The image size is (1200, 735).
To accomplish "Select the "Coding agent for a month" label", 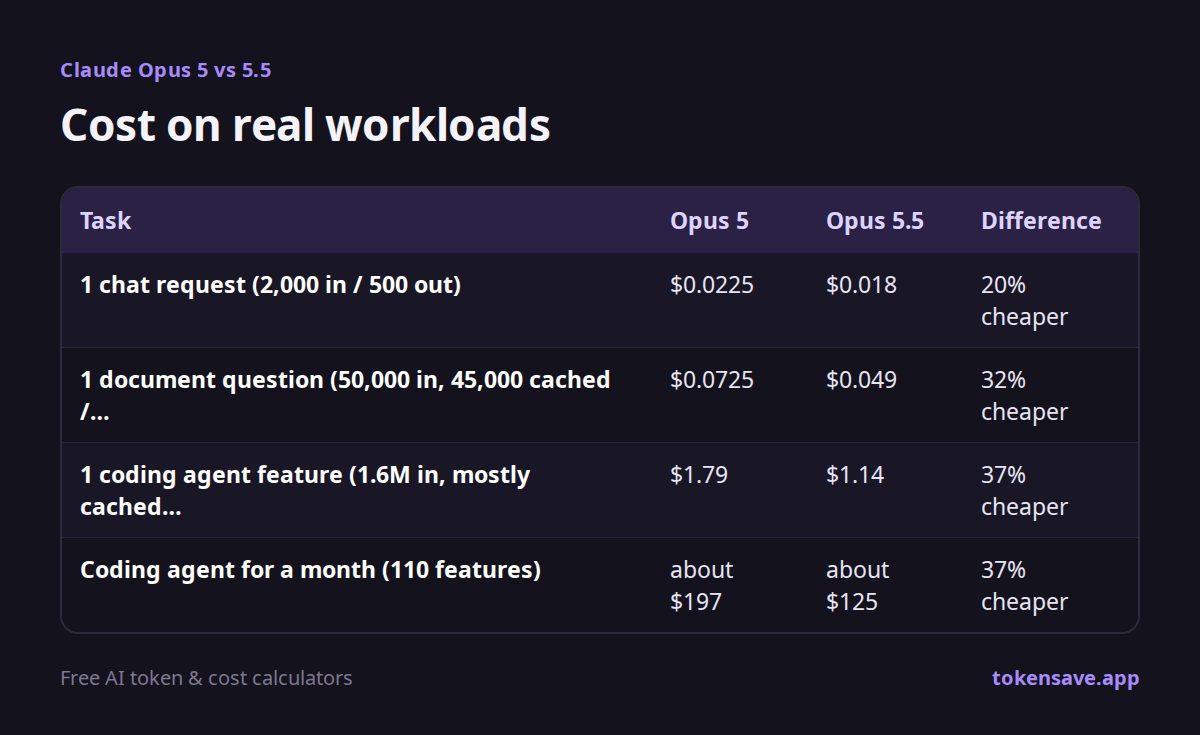I will [x=310, y=570].
